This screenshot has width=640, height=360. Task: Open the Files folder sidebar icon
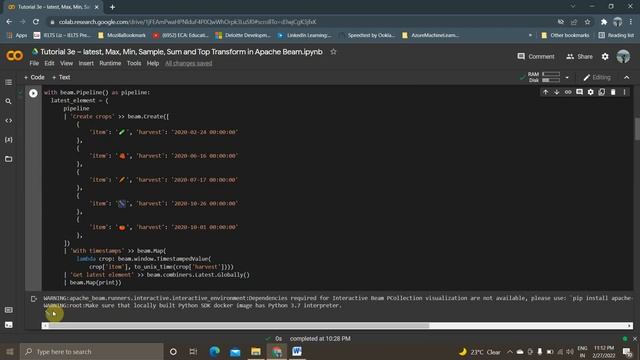click(9, 159)
